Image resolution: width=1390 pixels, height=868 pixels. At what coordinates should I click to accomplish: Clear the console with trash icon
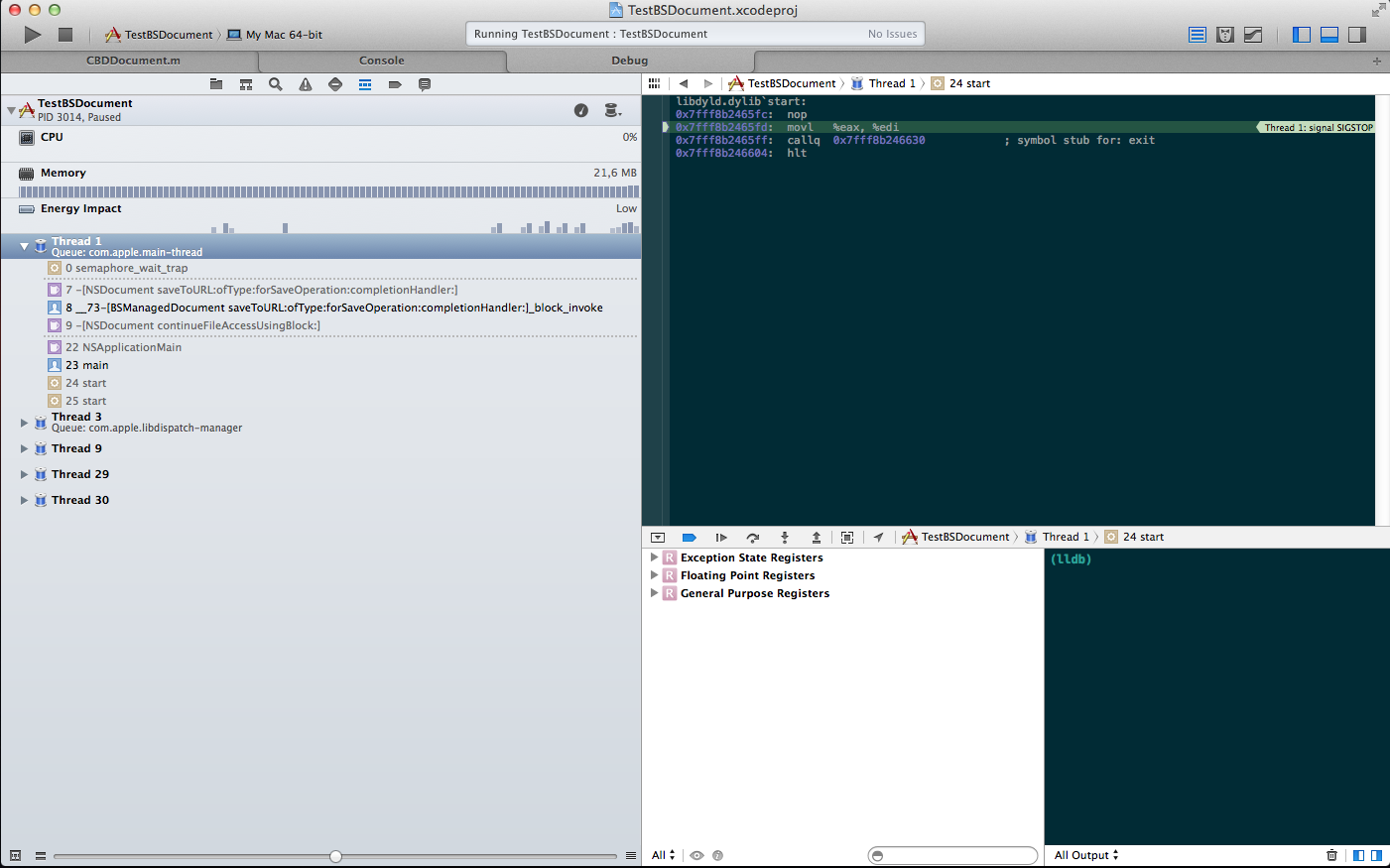click(x=1331, y=855)
